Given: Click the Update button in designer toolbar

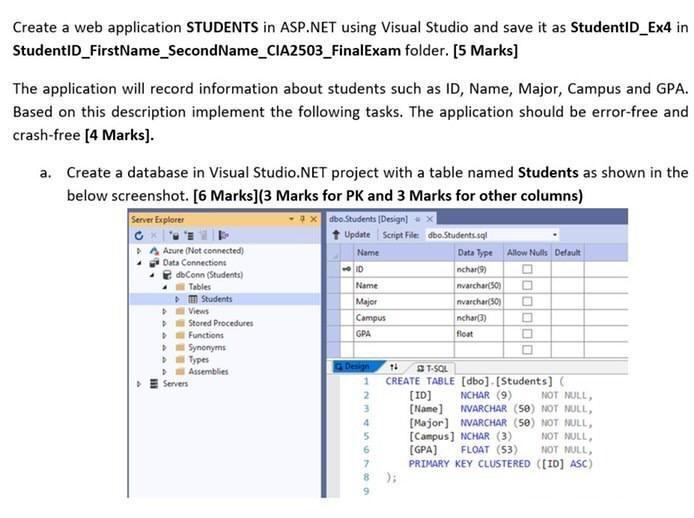Looking at the screenshot, I should (x=351, y=235).
